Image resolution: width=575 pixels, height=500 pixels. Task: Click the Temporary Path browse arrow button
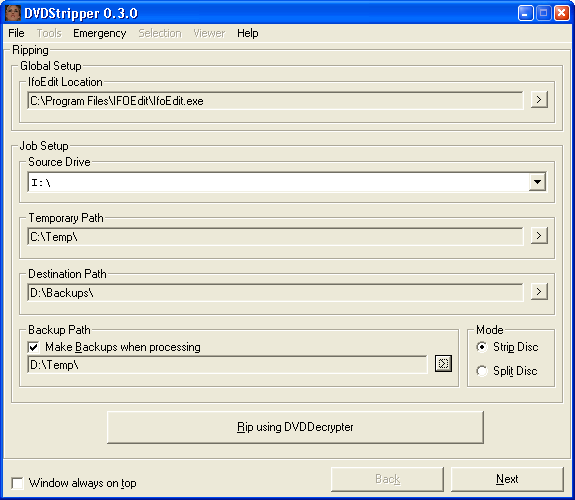[539, 236]
